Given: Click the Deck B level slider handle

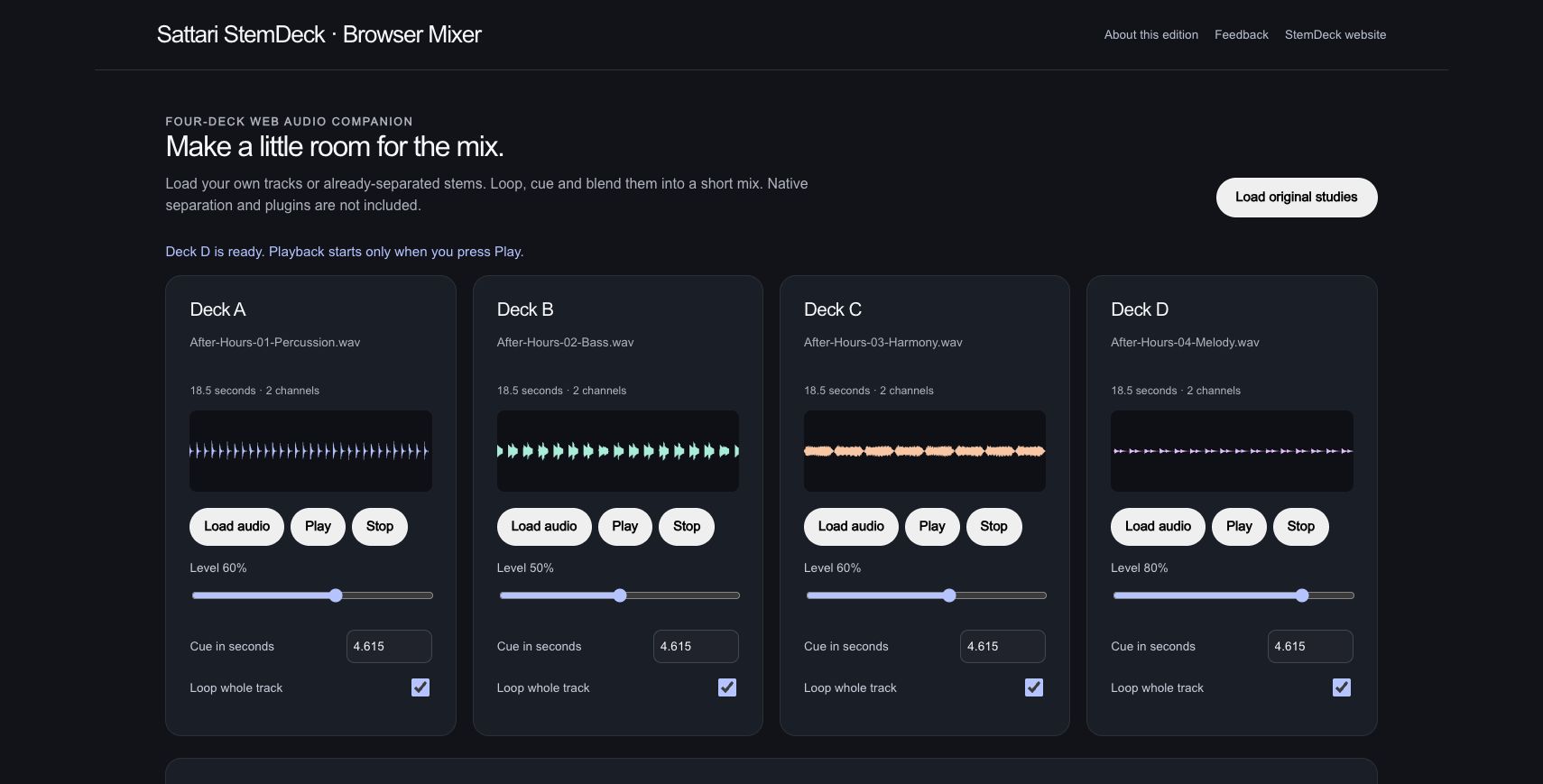Looking at the screenshot, I should (620, 595).
